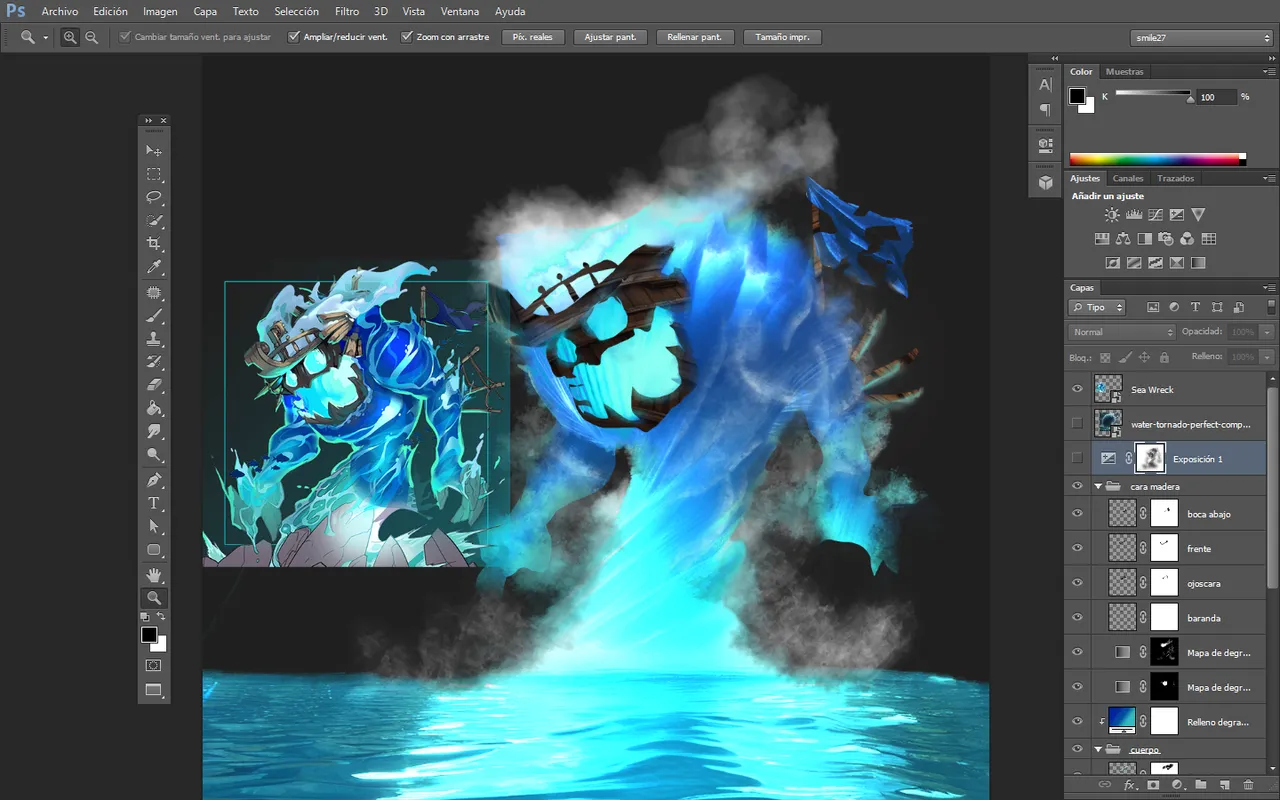The height and width of the screenshot is (800, 1280).
Task: Change screen mode from toolbox bottom icon
Action: (x=153, y=690)
